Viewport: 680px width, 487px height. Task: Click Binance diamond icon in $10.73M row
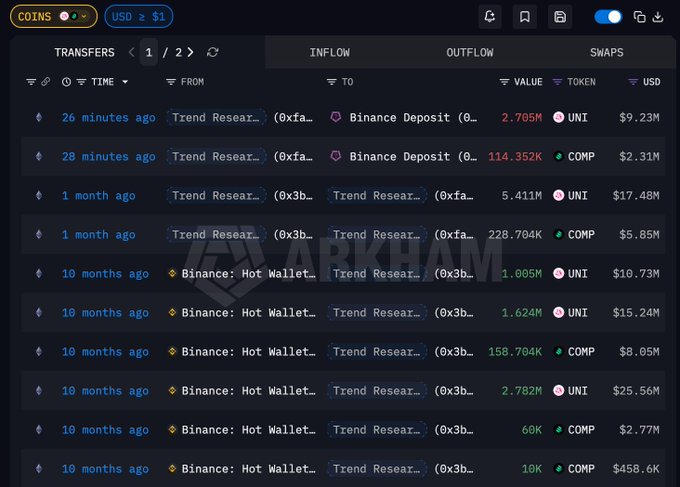pos(172,273)
